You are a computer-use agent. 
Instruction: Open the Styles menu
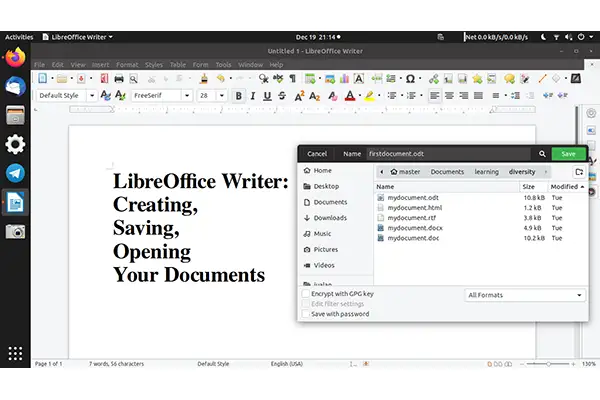154,65
